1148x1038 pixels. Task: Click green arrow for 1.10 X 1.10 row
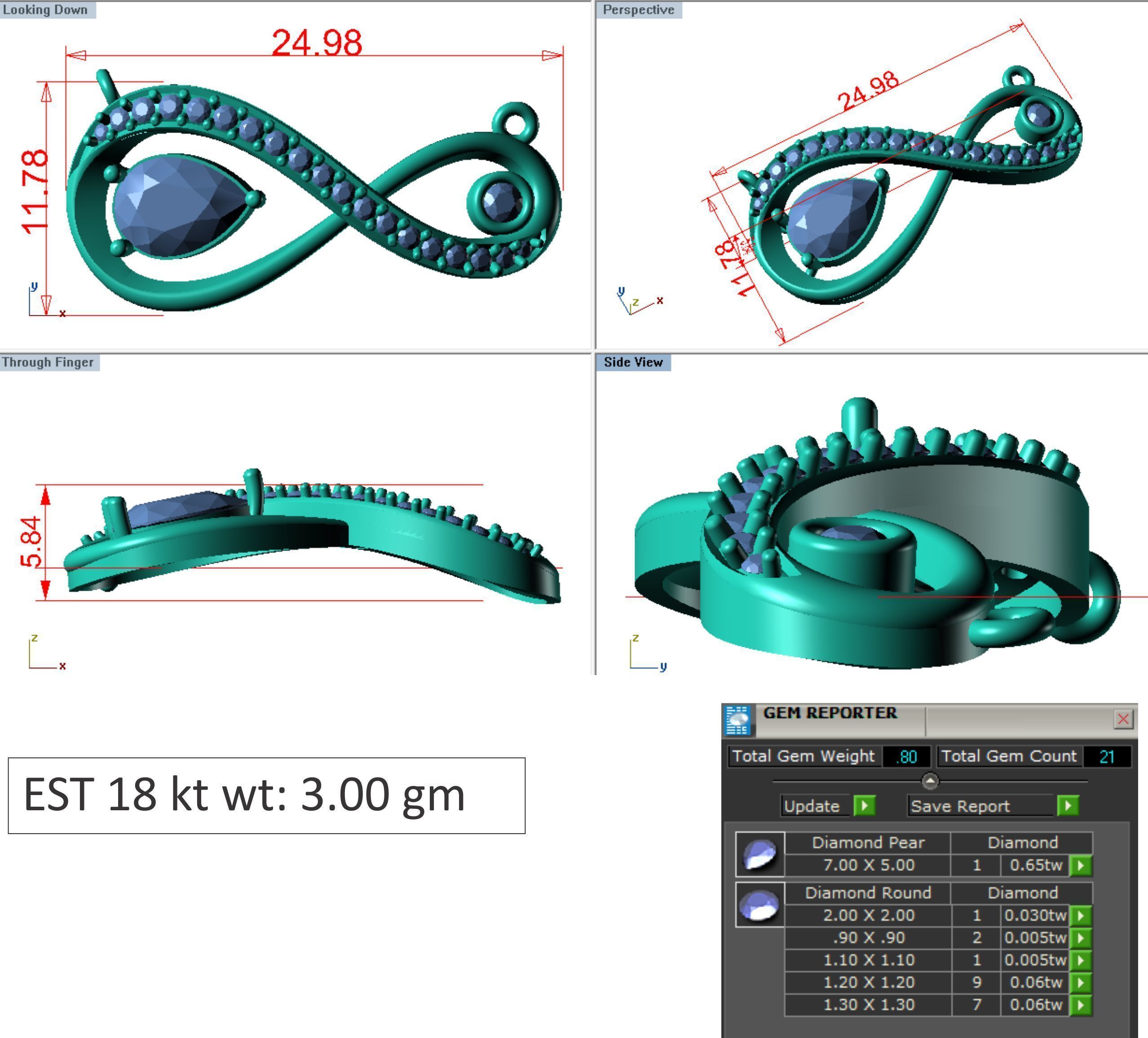pyautogui.click(x=1080, y=960)
